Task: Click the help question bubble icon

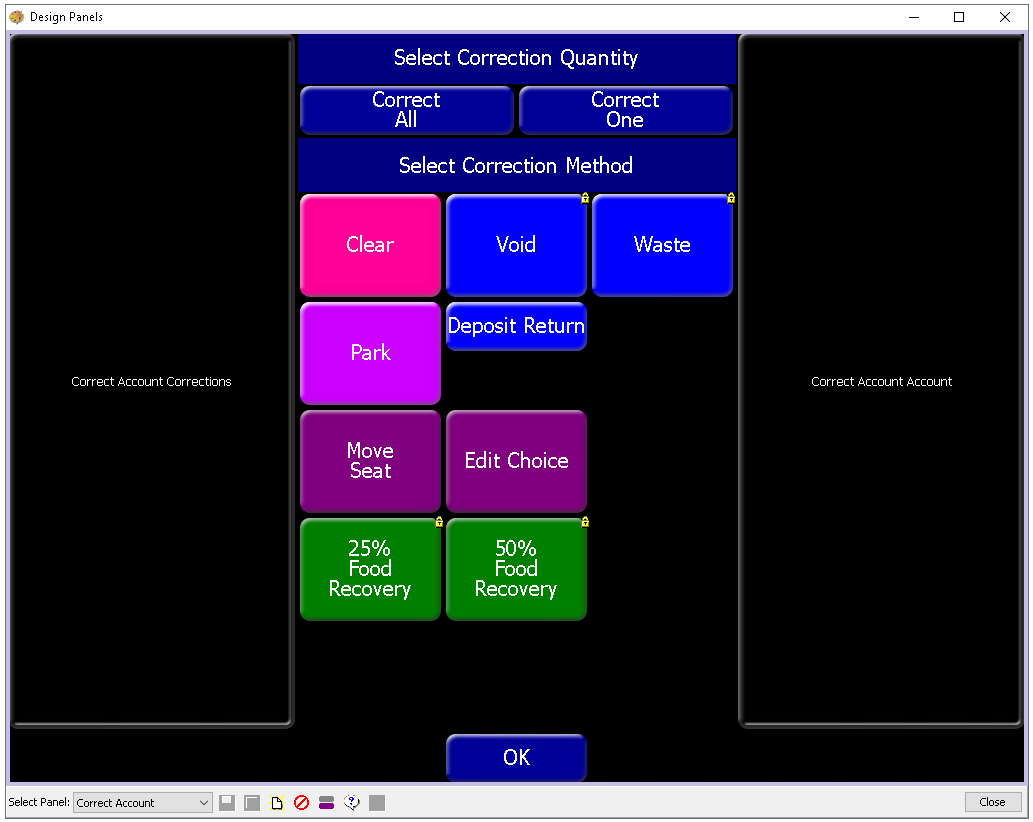Action: point(351,803)
